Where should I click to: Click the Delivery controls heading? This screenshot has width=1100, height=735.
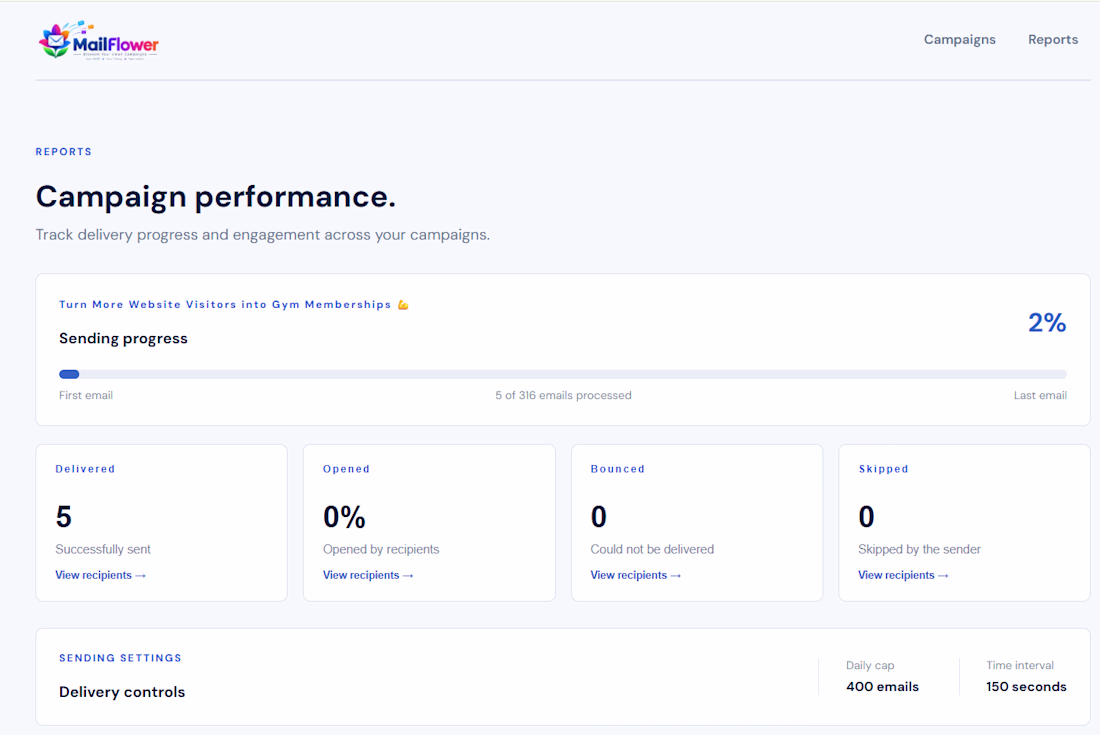click(x=122, y=692)
